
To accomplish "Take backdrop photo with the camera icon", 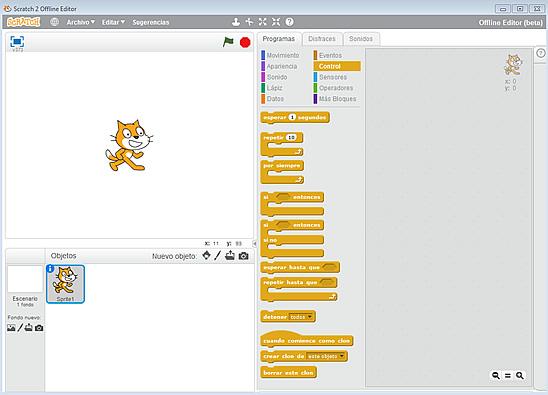I will 39,328.
